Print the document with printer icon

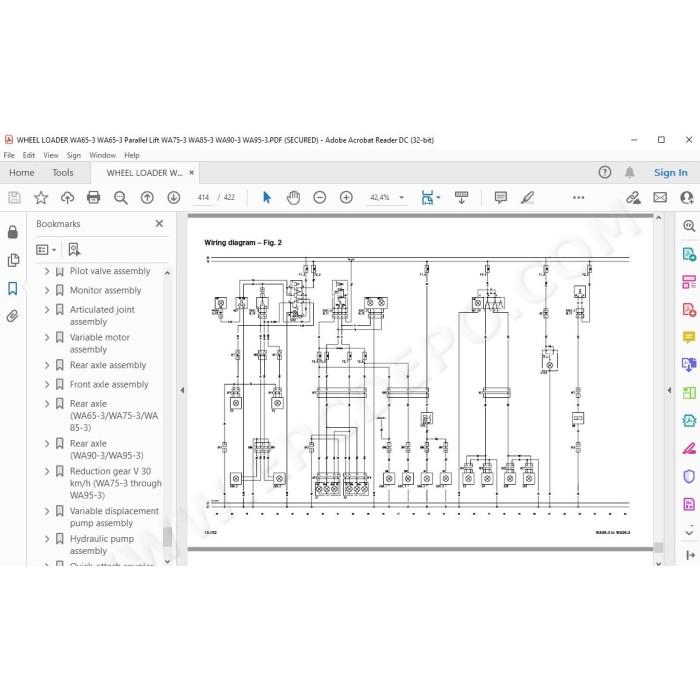[93, 197]
